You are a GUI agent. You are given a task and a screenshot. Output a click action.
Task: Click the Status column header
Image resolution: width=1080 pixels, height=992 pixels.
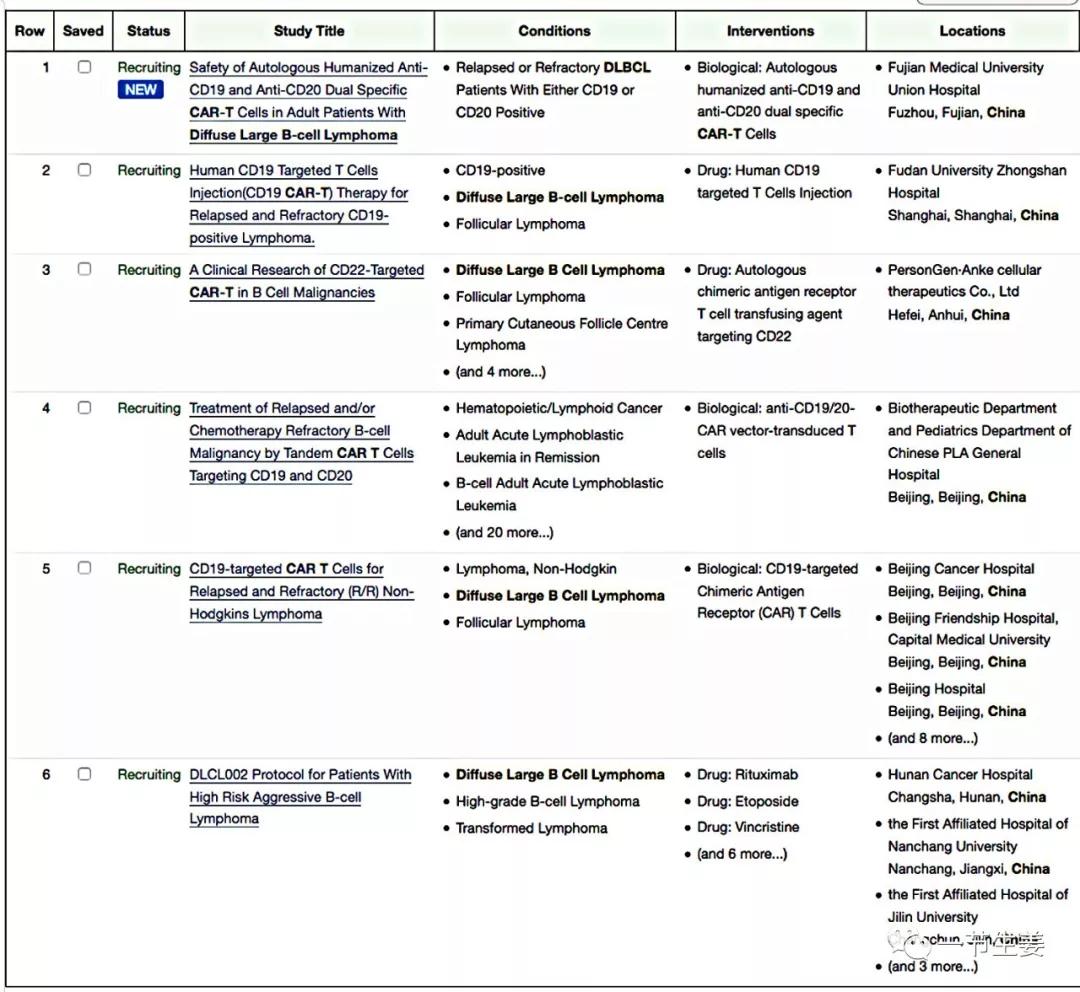(x=149, y=31)
